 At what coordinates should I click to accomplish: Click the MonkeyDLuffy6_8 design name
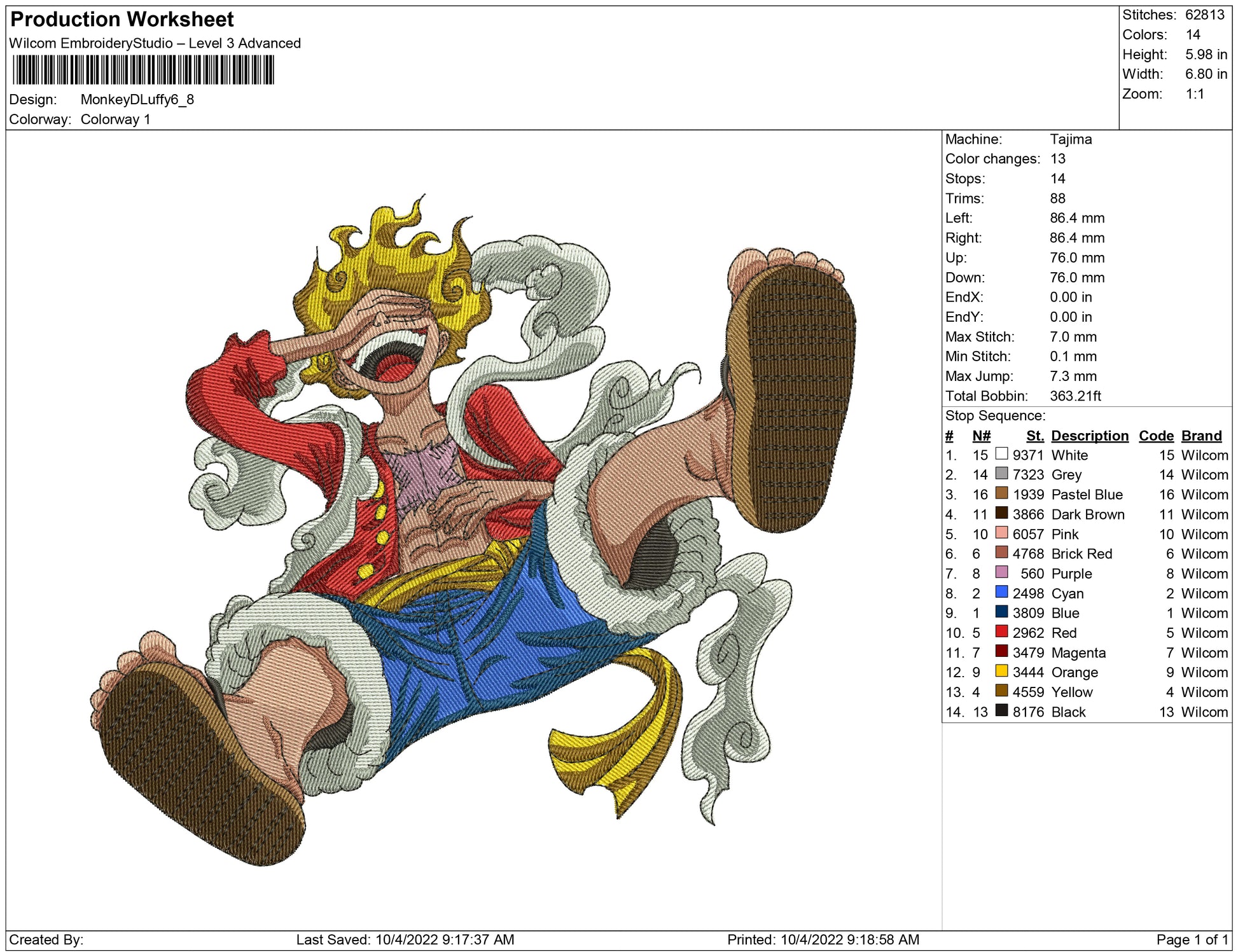pyautogui.click(x=137, y=100)
